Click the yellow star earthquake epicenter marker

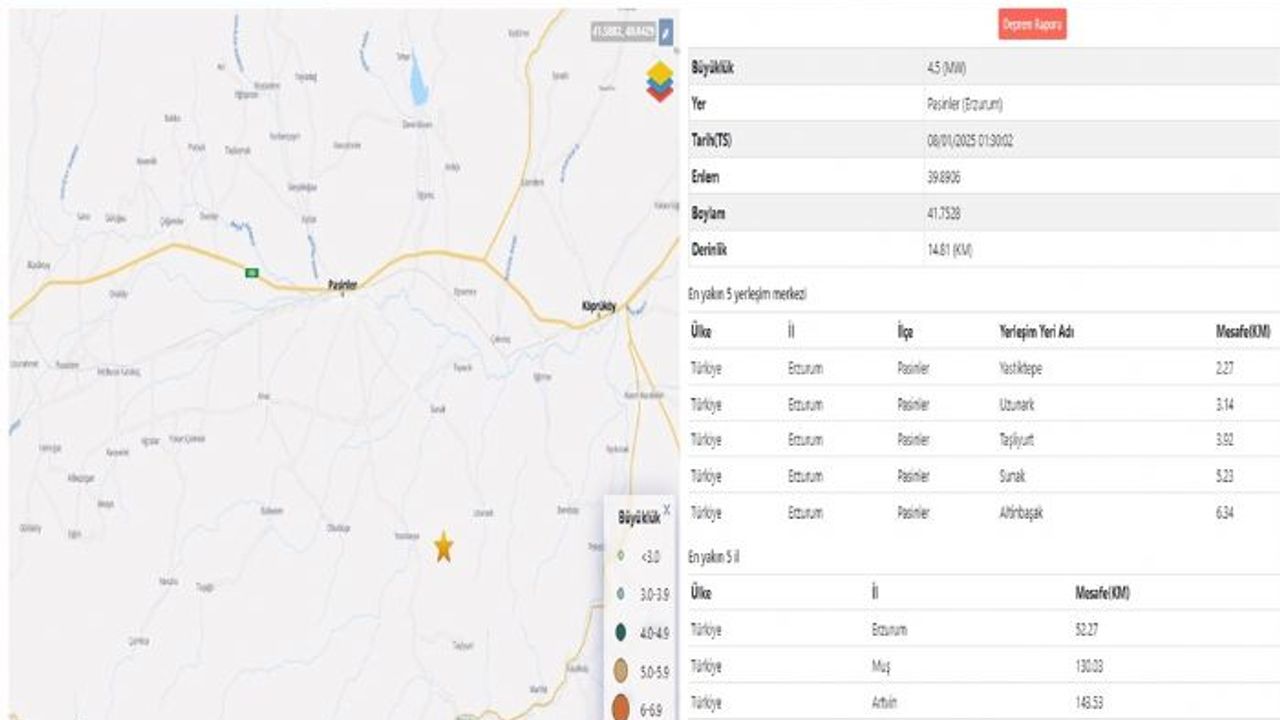(x=443, y=546)
